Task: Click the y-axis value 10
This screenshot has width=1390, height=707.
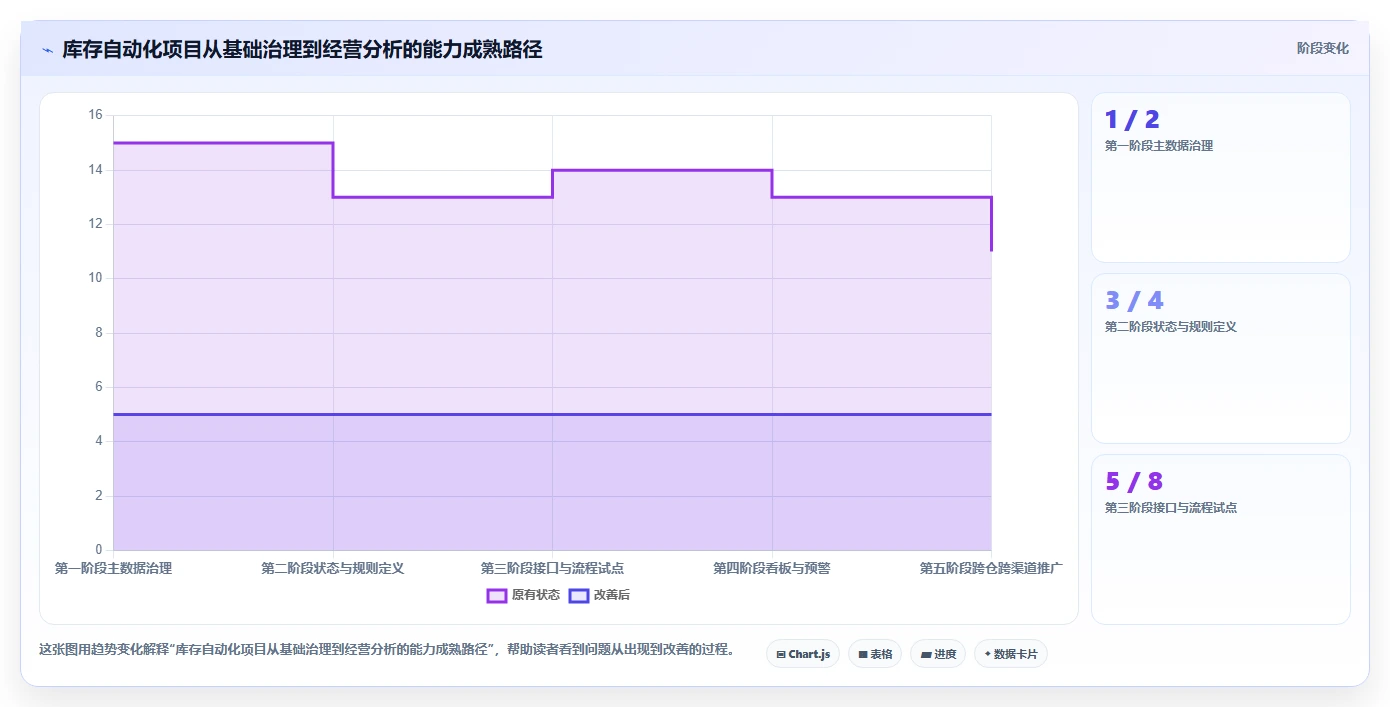Action: click(96, 278)
